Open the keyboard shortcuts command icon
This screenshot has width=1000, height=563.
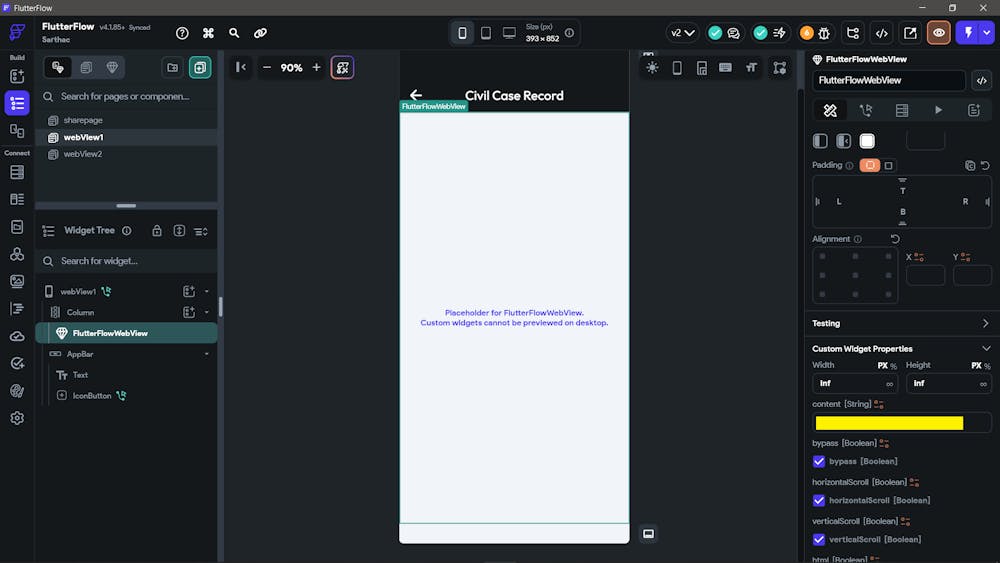coord(208,33)
